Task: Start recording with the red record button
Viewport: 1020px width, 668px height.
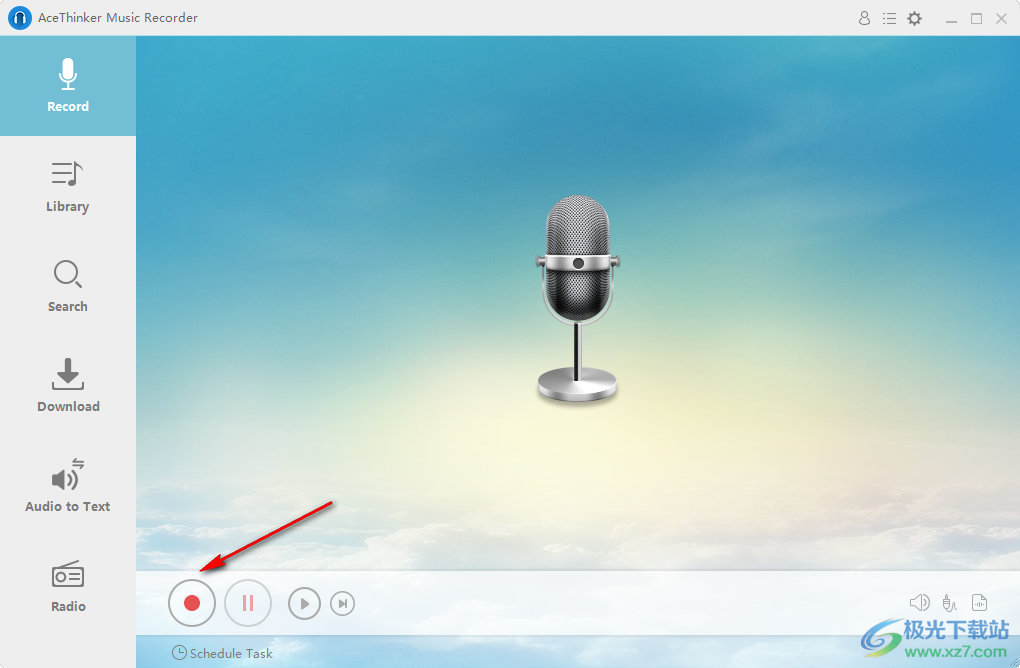Action: [191, 603]
